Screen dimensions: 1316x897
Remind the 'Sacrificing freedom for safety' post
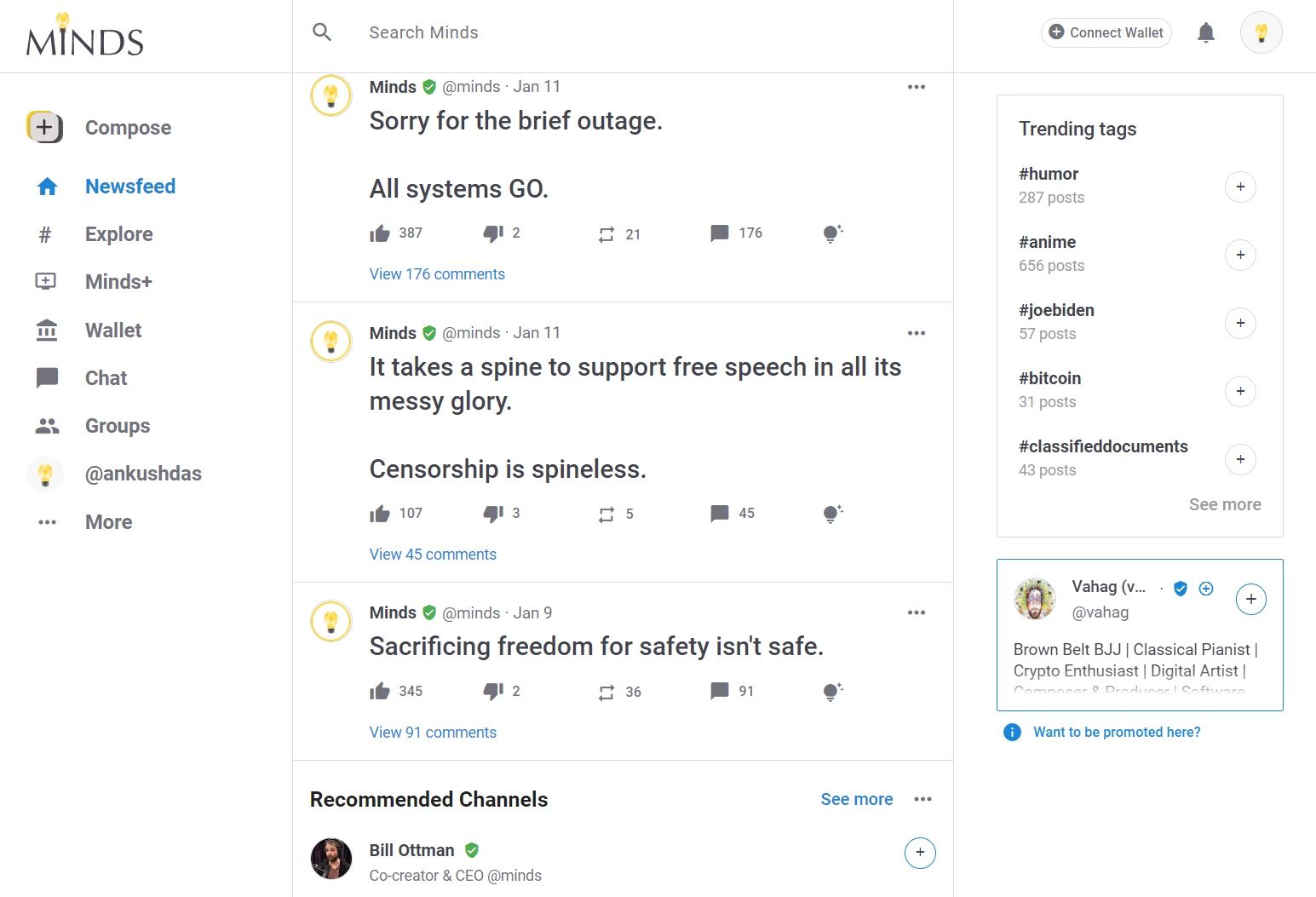coord(606,693)
